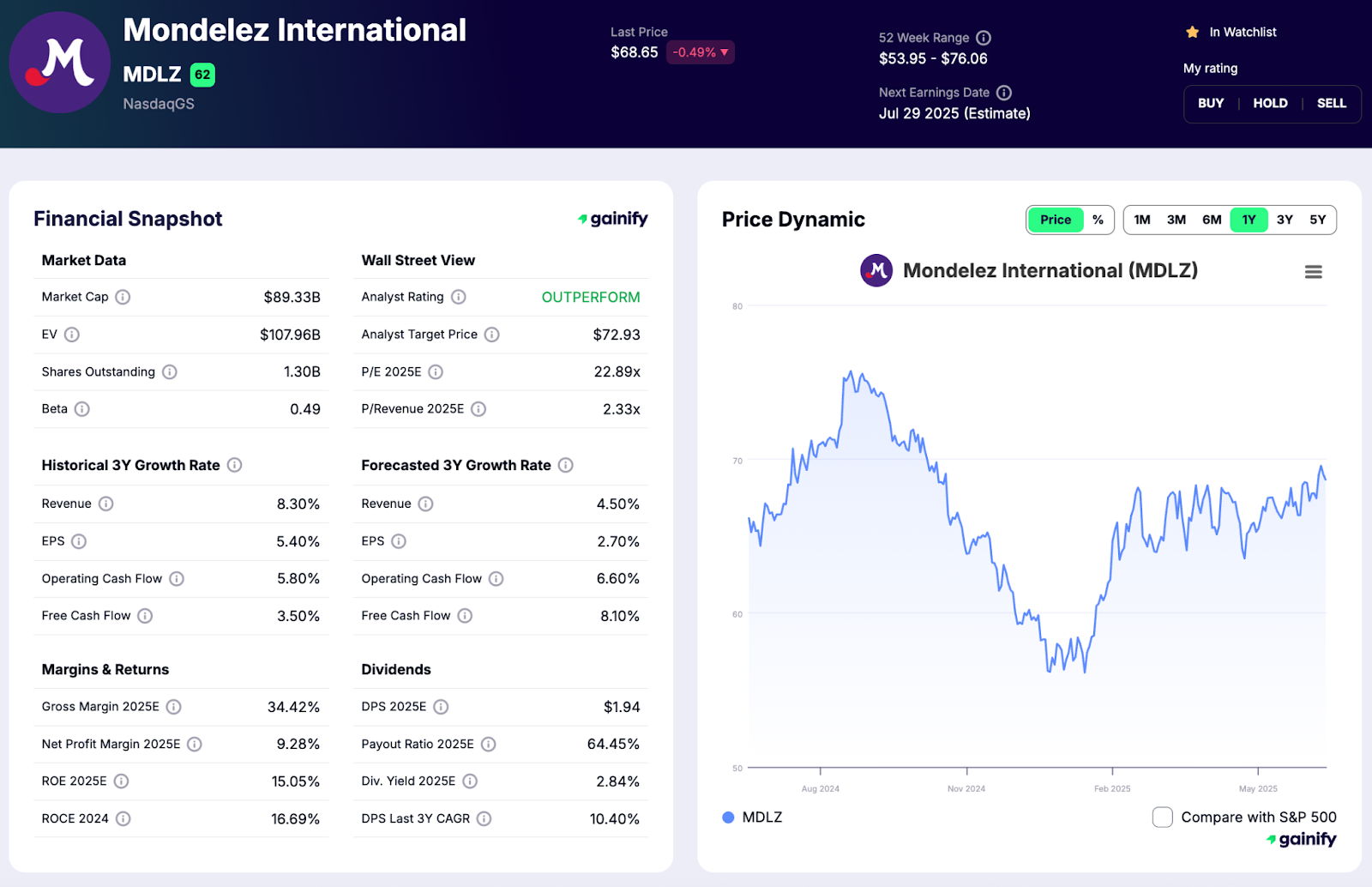The image size is (1372, 887).
Task: Toggle chart to percent mode
Action: click(x=1098, y=220)
